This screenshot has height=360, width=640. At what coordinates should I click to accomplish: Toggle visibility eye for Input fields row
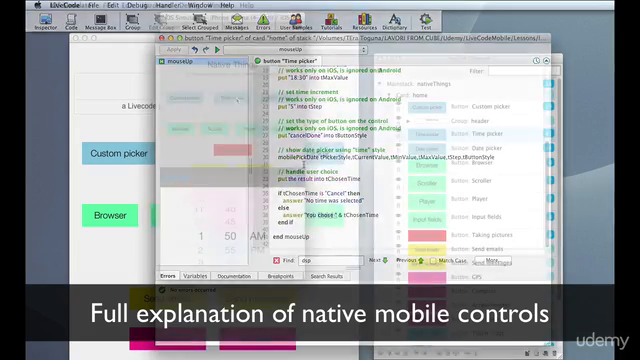click(398, 216)
